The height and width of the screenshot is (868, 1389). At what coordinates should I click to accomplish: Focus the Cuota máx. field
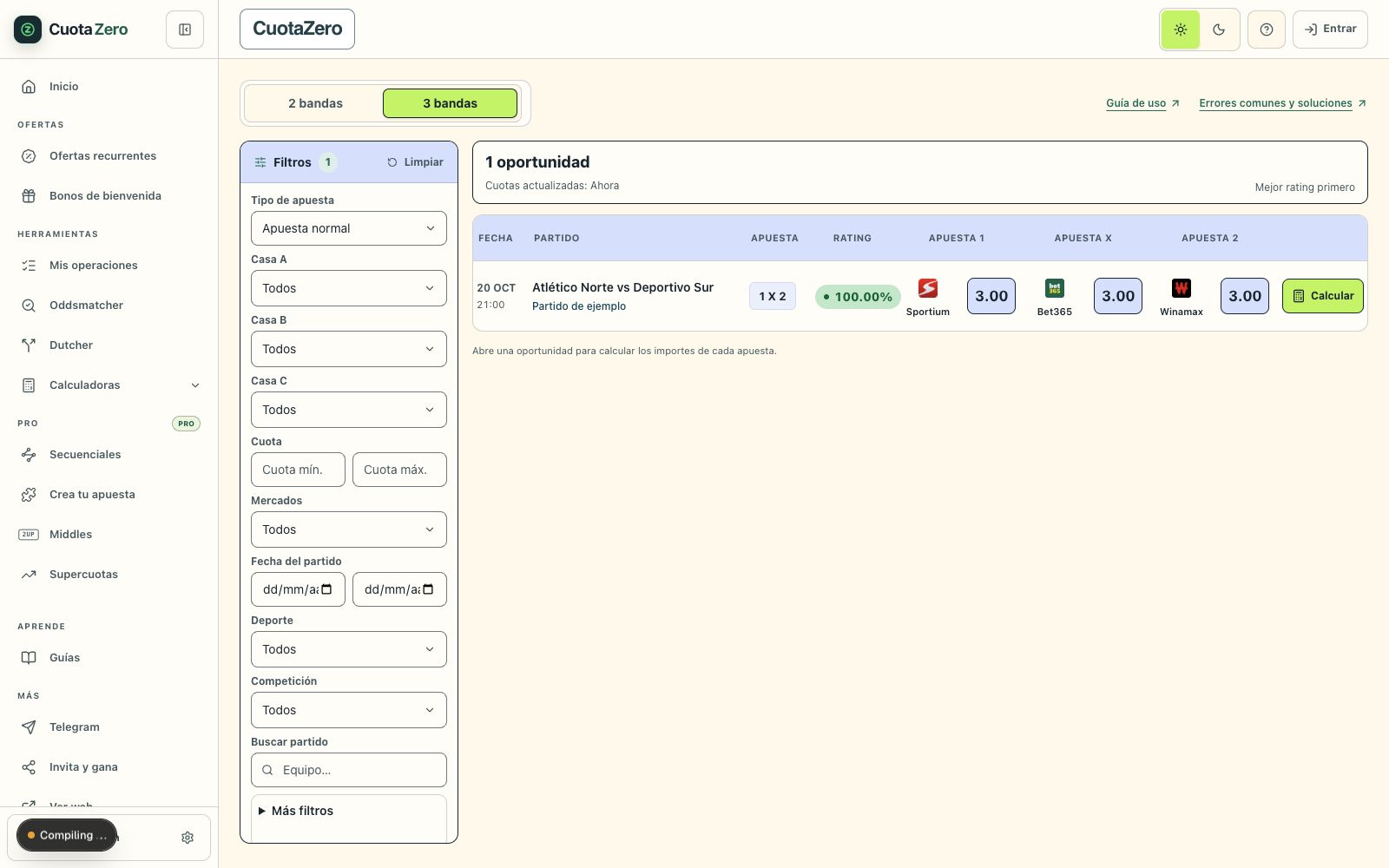click(x=399, y=470)
